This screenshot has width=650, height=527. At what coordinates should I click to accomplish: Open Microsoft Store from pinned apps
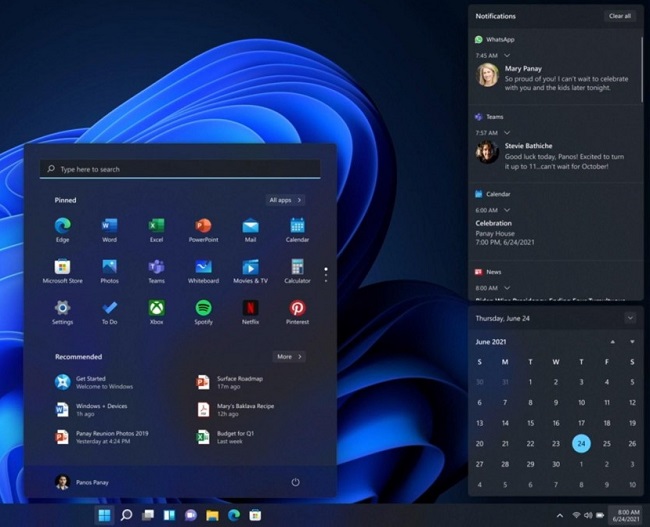pyautogui.click(x=63, y=271)
